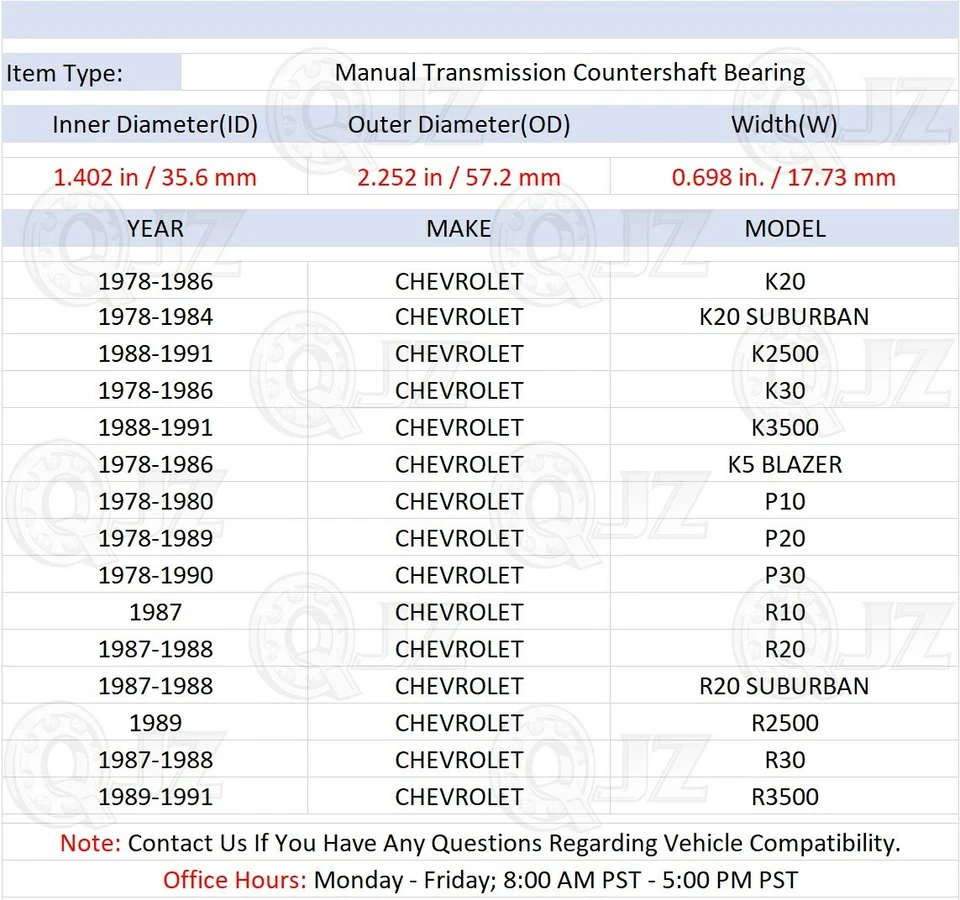Click the 1.402 in / 35.6 mm value
Viewport: 960px width, 900px height.
[155, 177]
